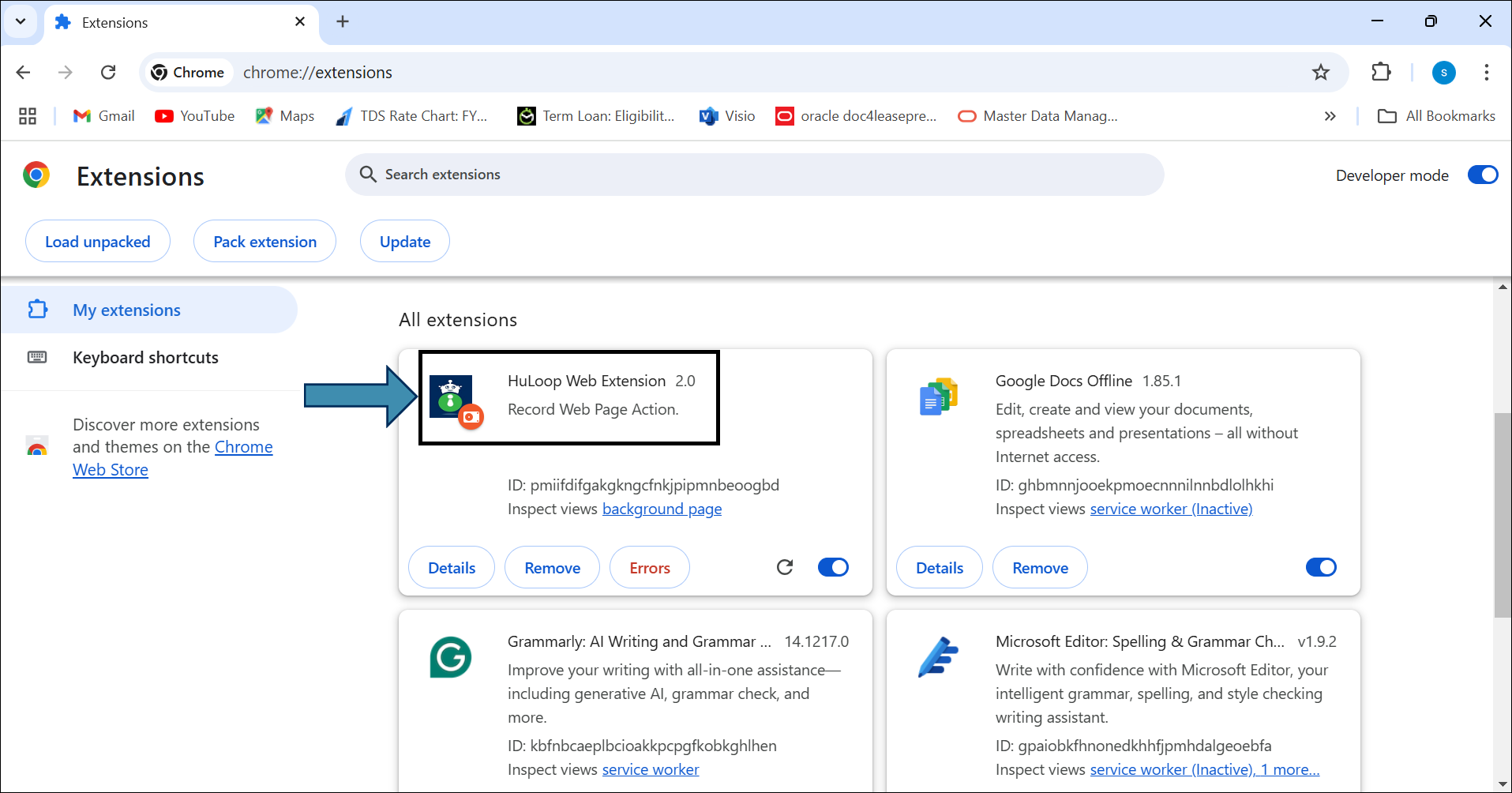Turn off Developer mode toggle
Screen dimensions: 1512x793
[x=1482, y=175]
